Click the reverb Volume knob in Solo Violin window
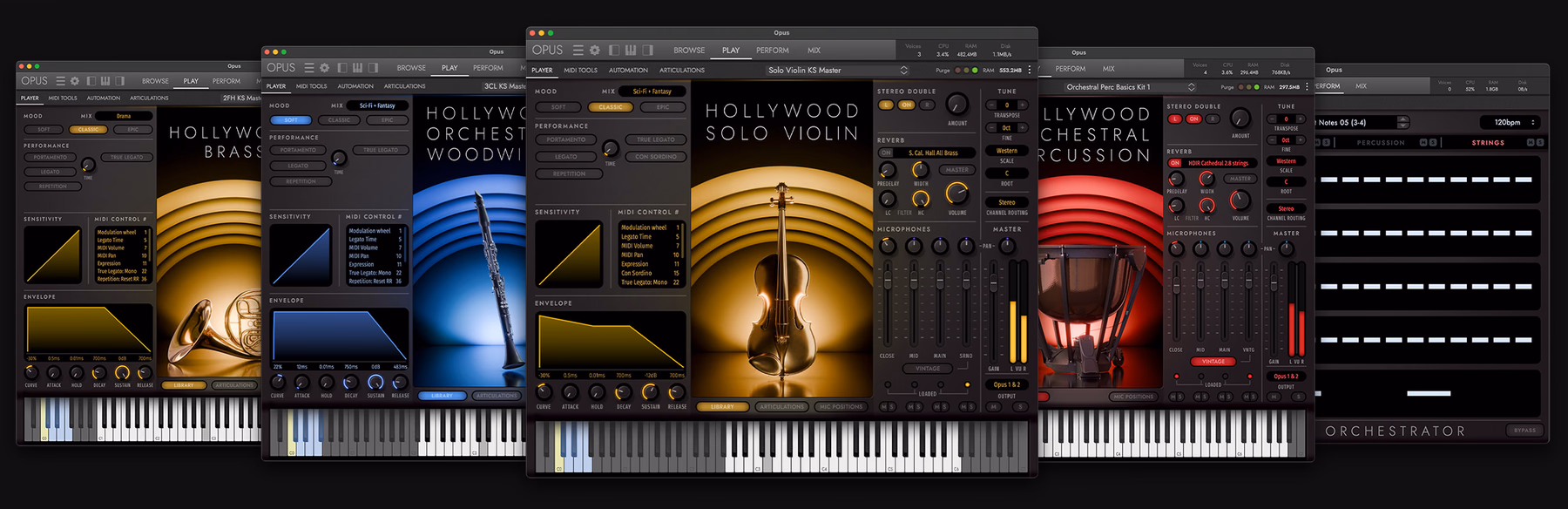 (x=957, y=193)
